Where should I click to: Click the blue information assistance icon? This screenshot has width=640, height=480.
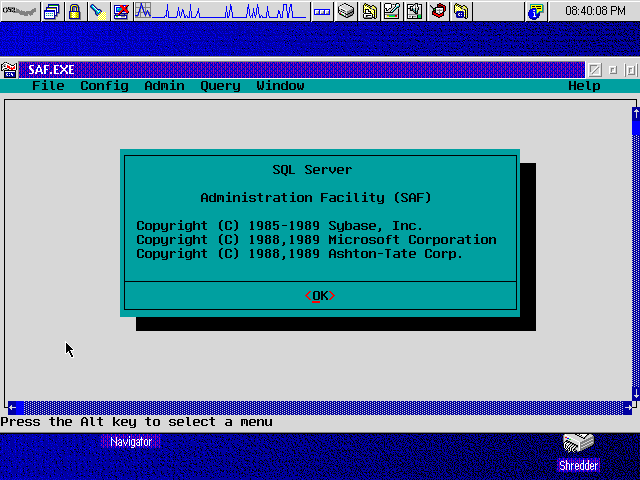[x=535, y=11]
